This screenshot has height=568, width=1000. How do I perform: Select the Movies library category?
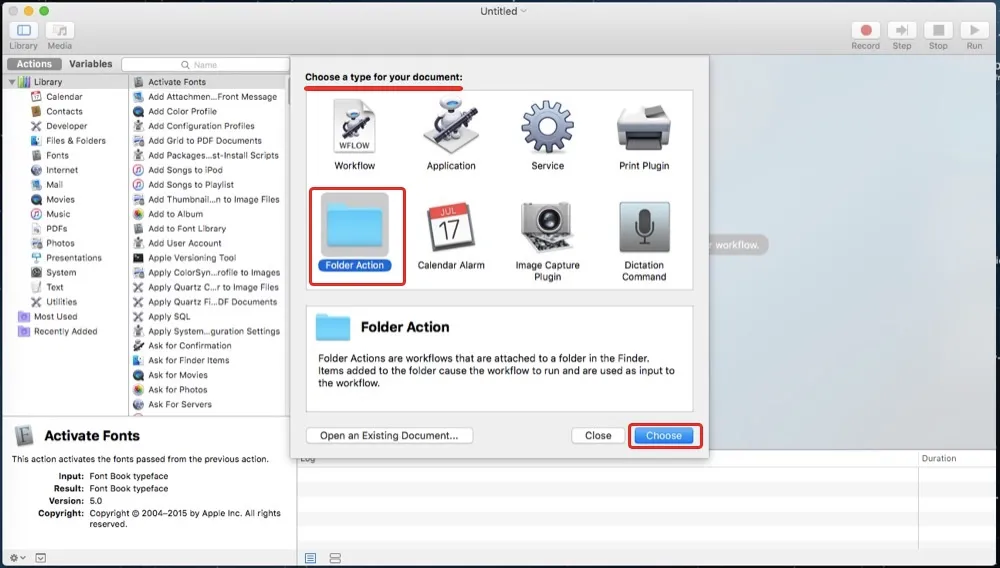click(60, 199)
